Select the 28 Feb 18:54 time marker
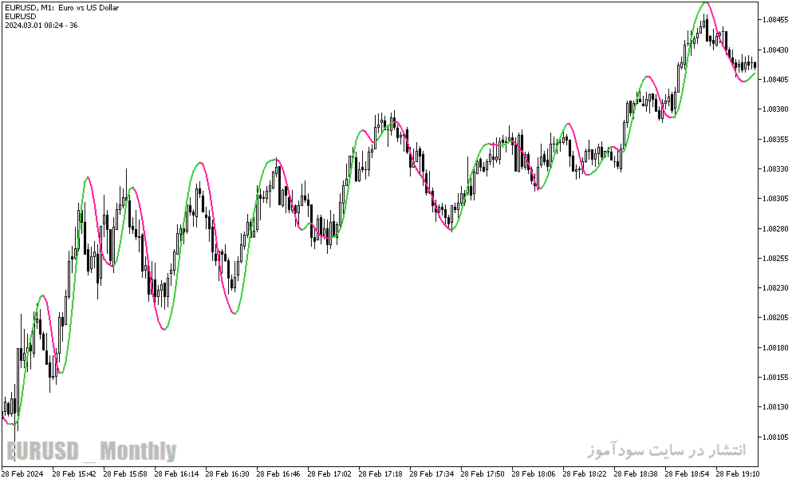 (687, 474)
